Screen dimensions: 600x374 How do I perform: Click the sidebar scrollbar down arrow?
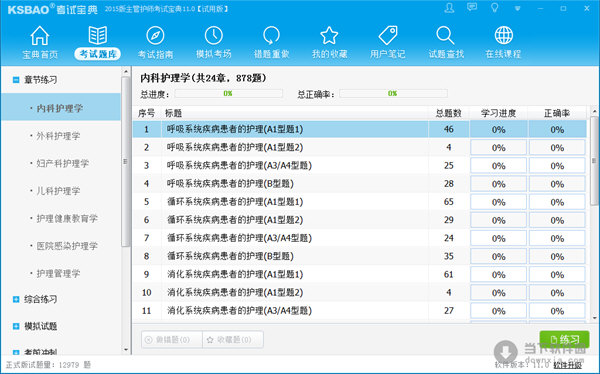126,349
